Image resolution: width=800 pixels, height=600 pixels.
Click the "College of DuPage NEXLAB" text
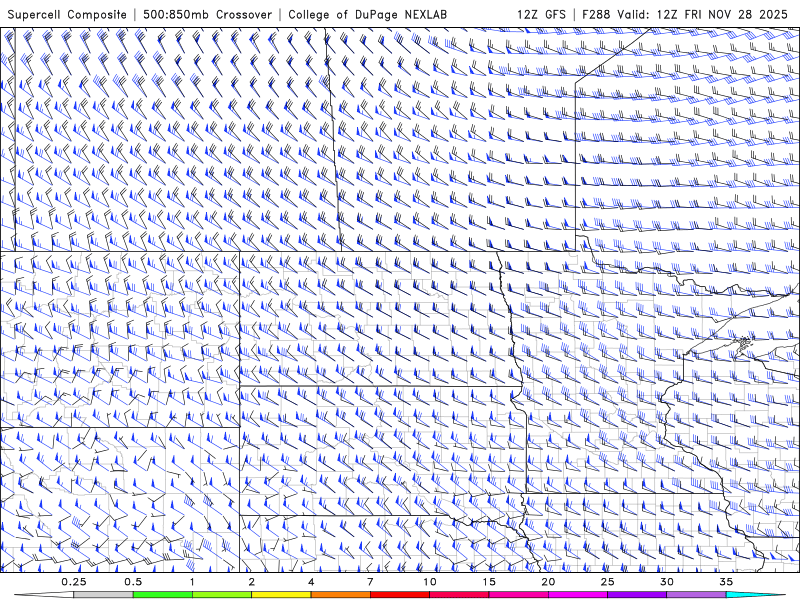[x=367, y=15]
